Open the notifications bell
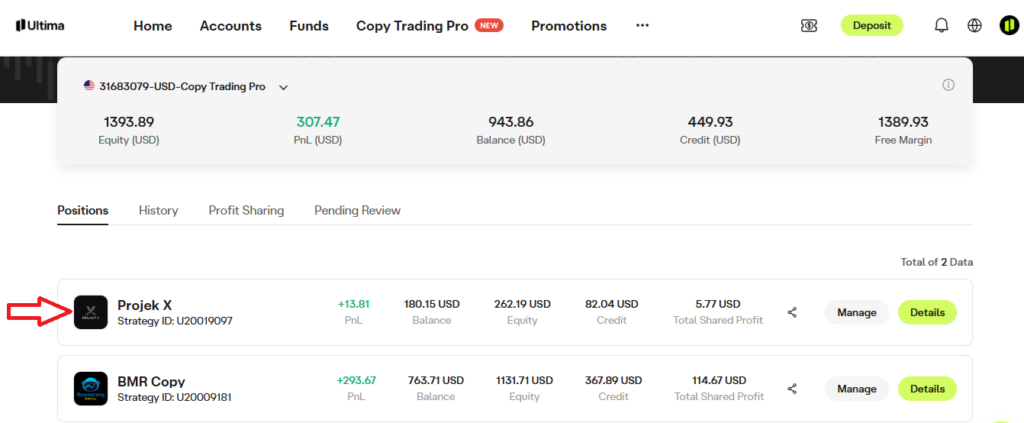Screen dimensions: 1024x423 (x=941, y=25)
